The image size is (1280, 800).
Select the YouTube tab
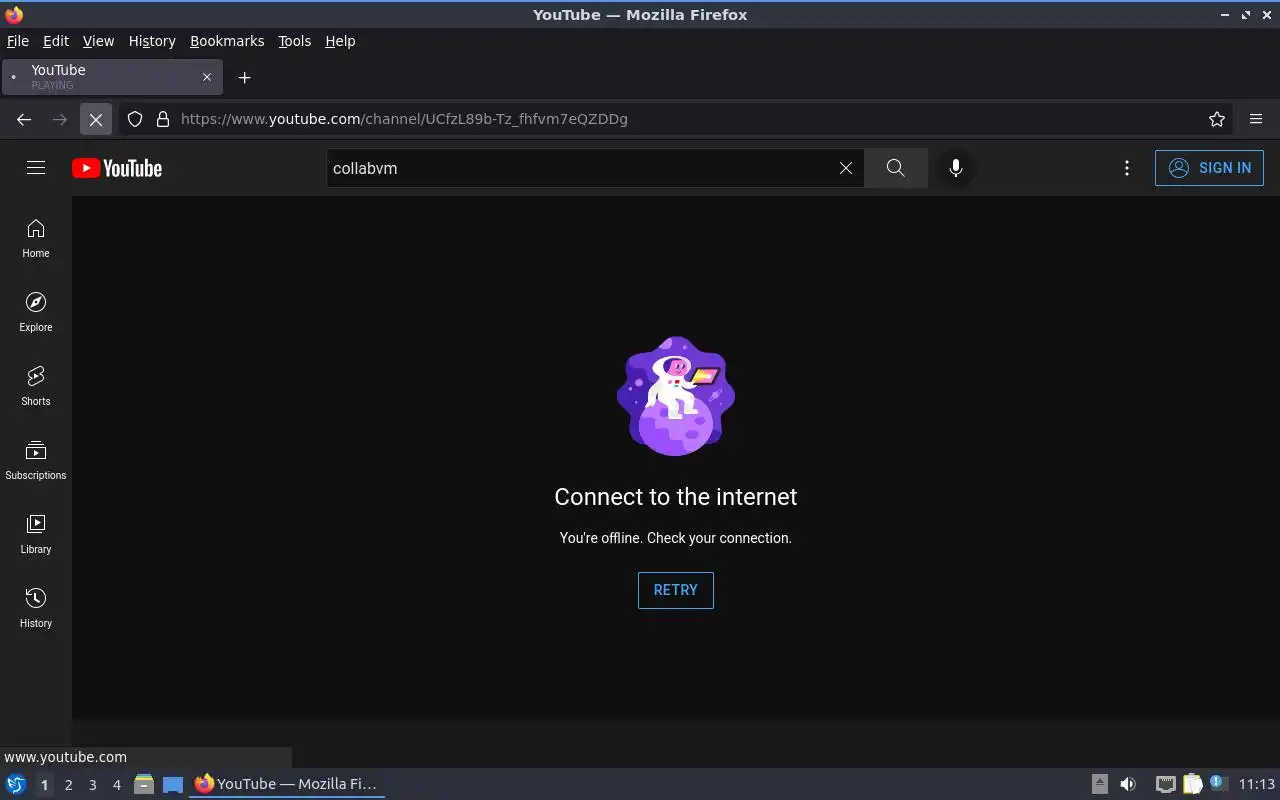(112, 77)
